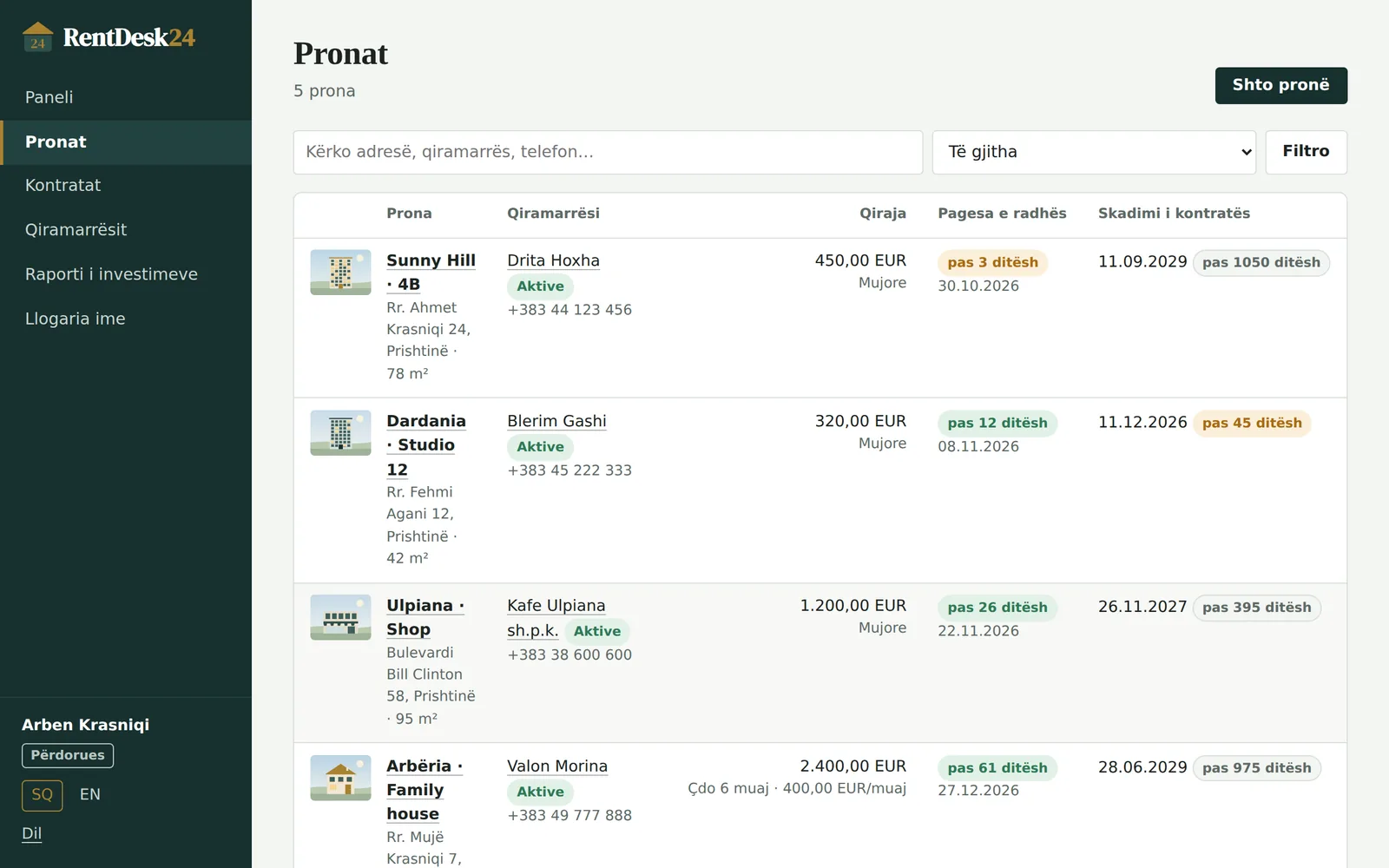The image size is (1389, 868).
Task: Click the 'pas 45 ditësh' contract badge
Action: coord(1252,424)
